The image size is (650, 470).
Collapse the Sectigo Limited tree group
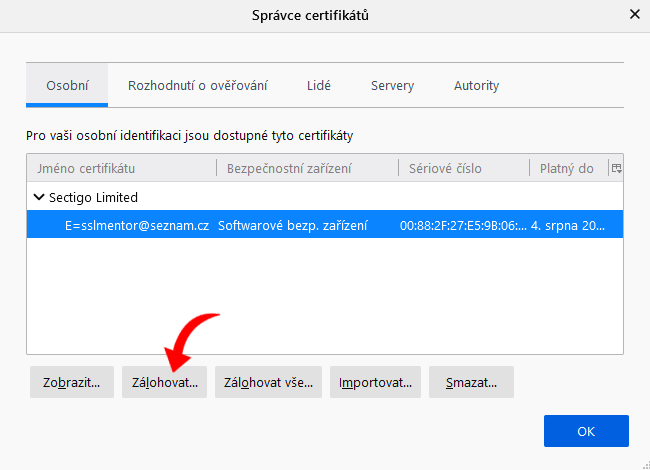coord(40,197)
